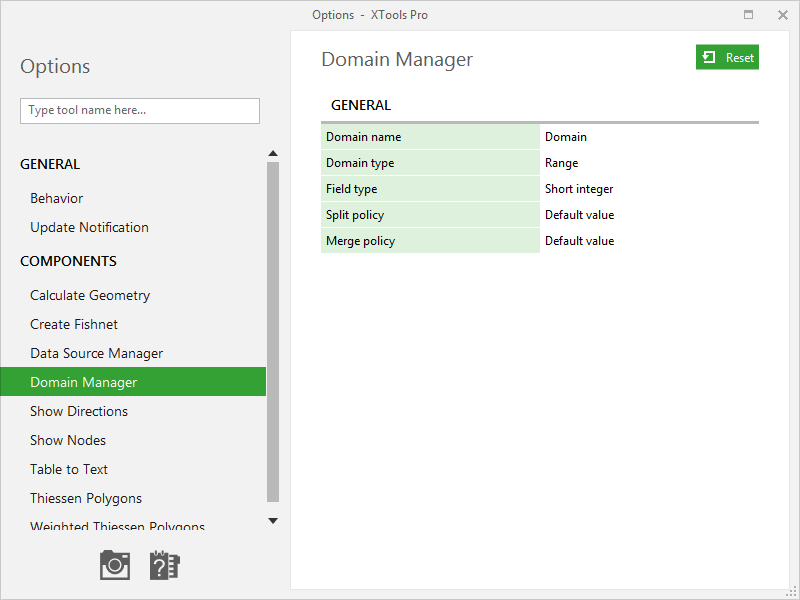Open the help notebook icon
Viewport: 800px width, 600px height.
point(164,565)
